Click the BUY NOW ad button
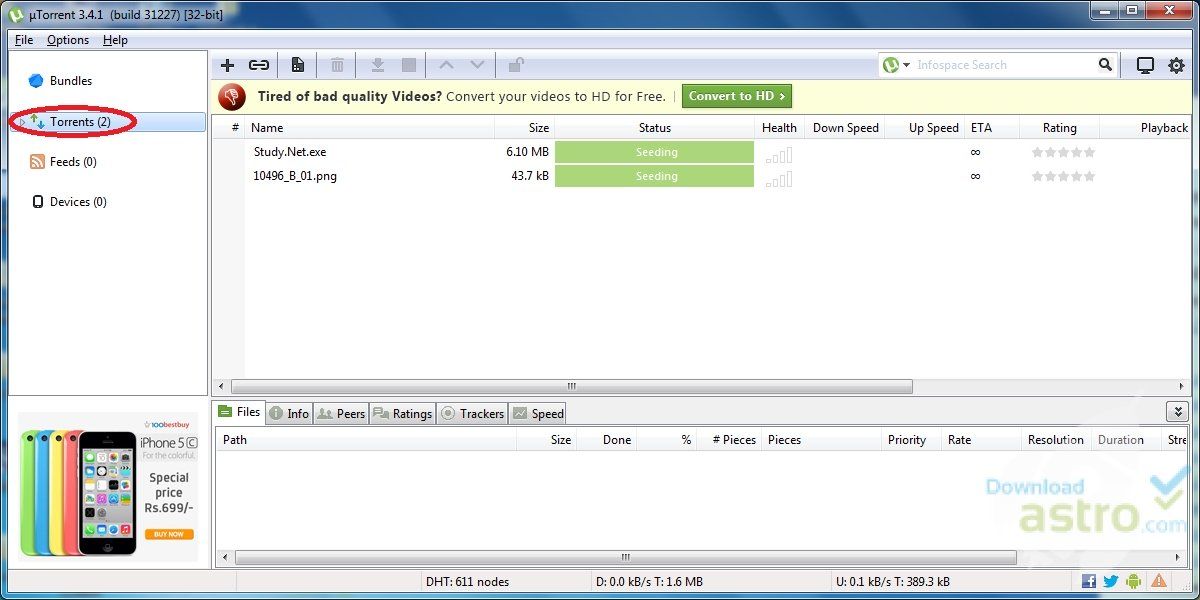1200x600 pixels. coord(169,534)
